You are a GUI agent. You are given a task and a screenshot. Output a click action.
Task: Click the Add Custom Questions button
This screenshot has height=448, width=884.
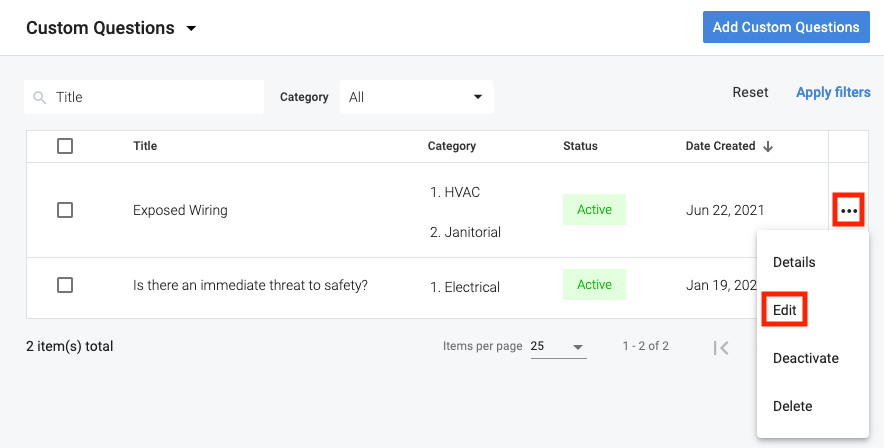(786, 27)
